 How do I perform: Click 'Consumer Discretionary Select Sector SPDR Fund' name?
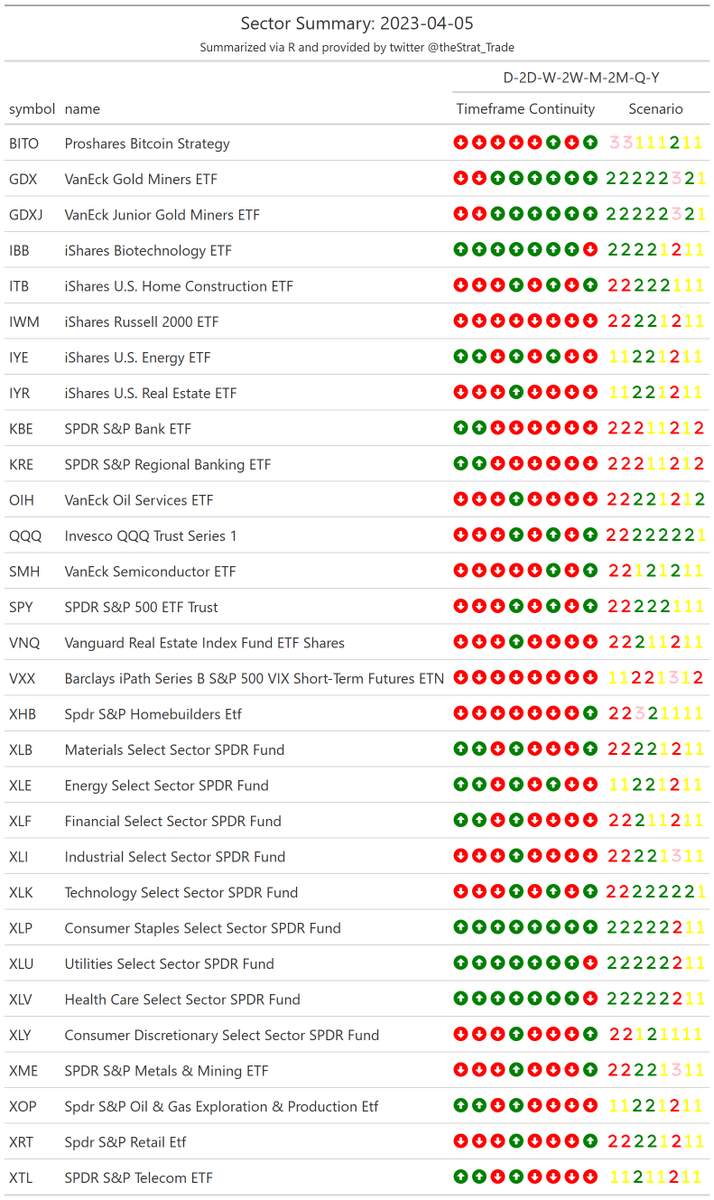(222, 1035)
